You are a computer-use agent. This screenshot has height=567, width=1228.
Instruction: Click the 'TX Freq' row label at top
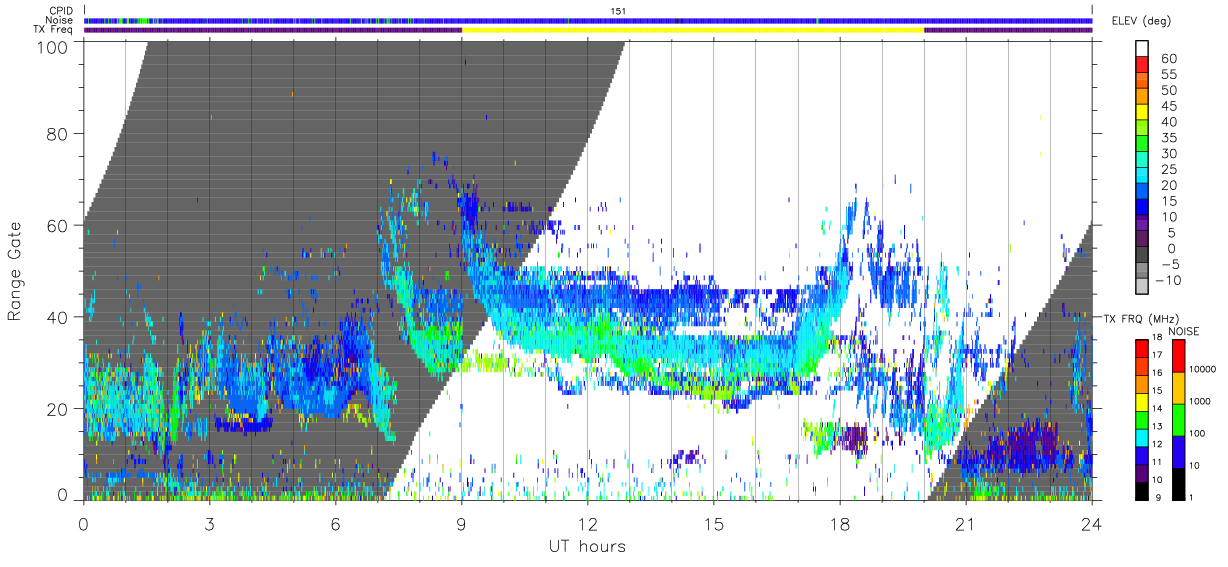point(53,30)
